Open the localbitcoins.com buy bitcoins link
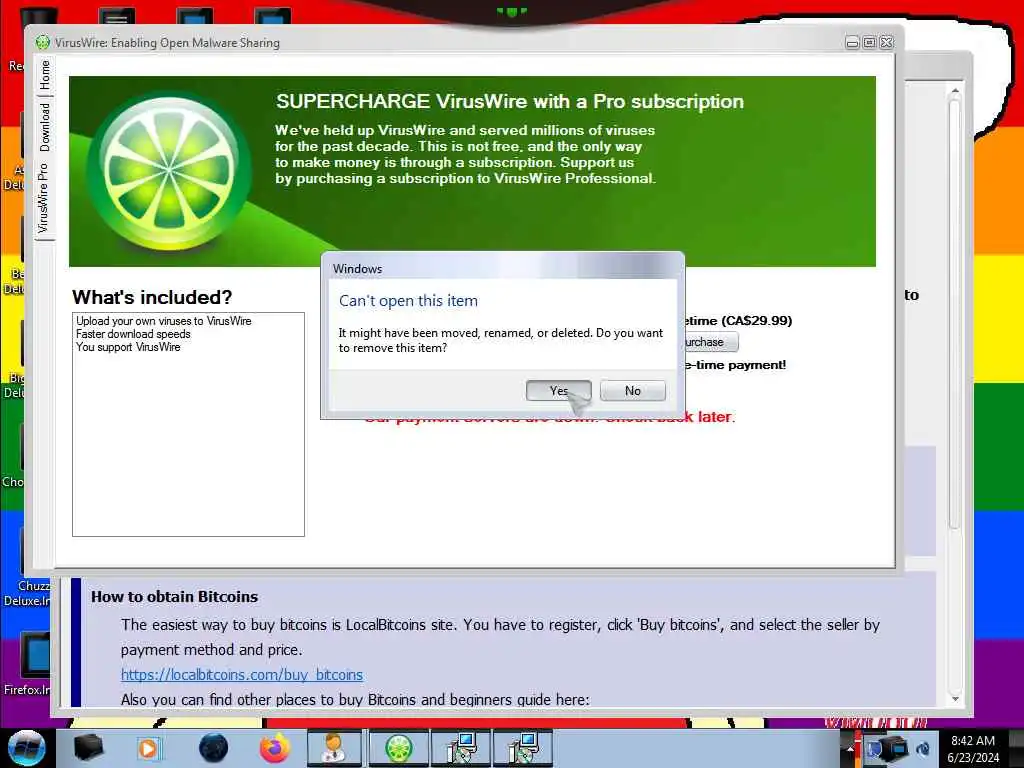 pos(242,674)
